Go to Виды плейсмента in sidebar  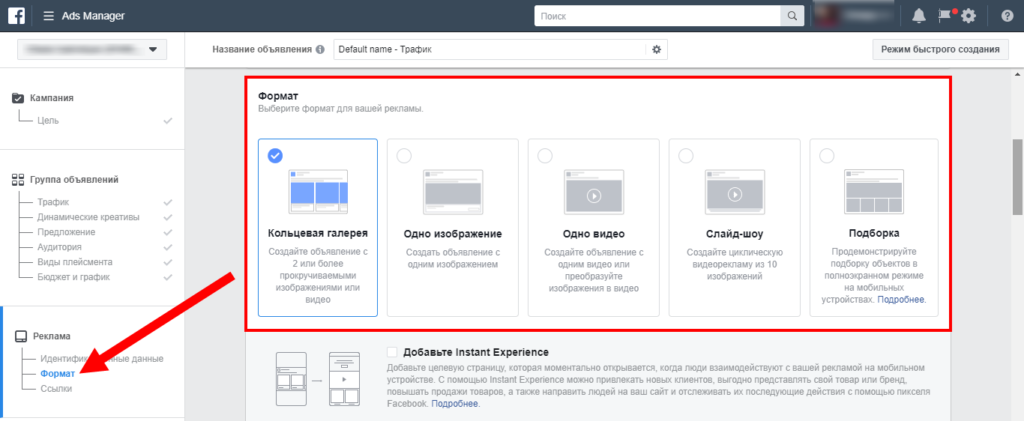click(x=74, y=262)
